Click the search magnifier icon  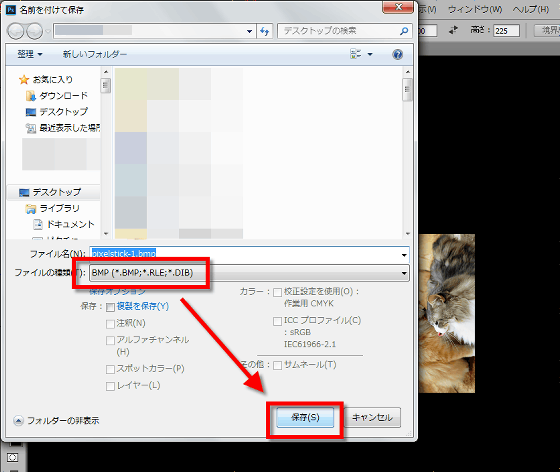point(404,31)
